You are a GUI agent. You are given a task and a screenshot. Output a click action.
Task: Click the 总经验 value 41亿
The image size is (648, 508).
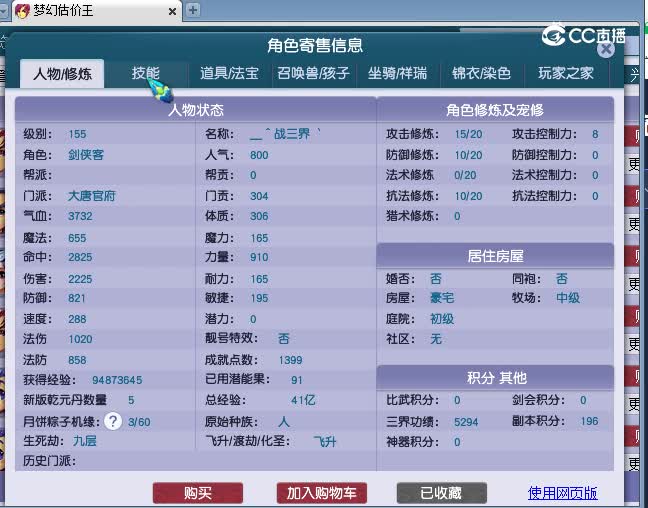point(303,400)
